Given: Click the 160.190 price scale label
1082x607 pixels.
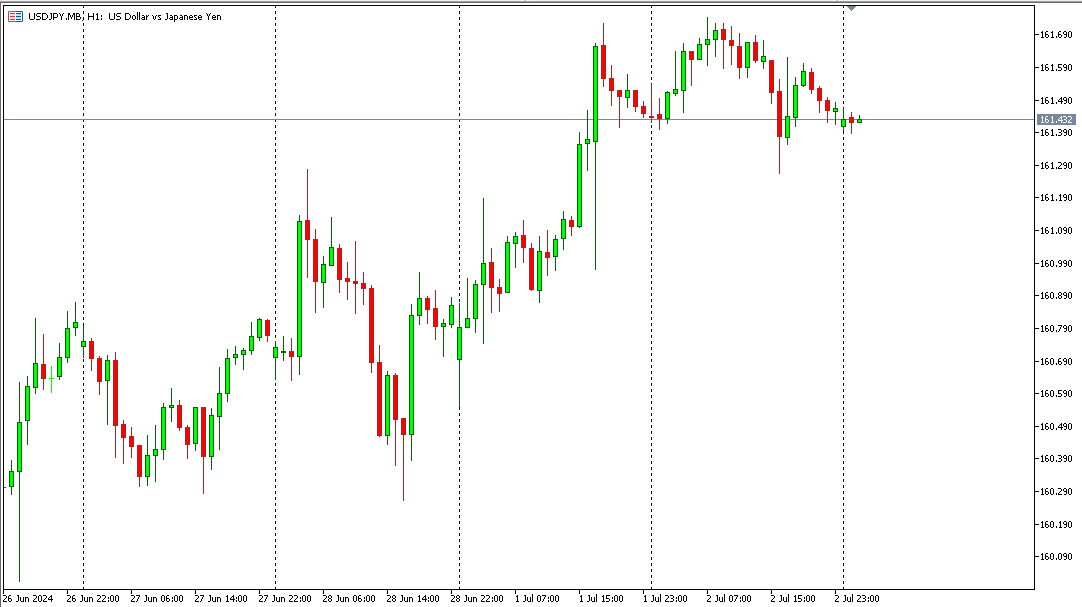Looking at the screenshot, I should click(1056, 525).
